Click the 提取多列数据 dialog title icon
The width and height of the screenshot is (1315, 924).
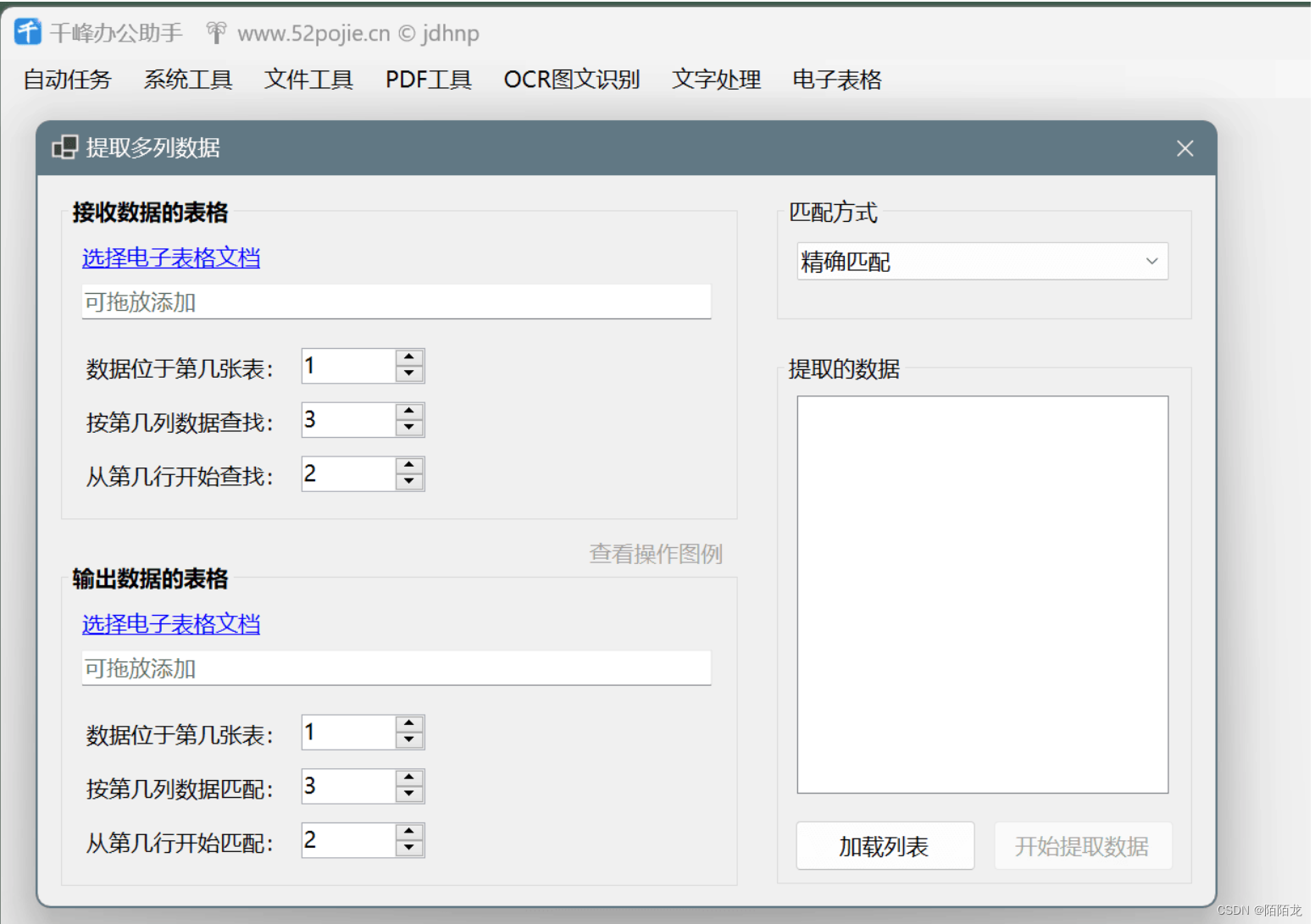pos(65,147)
